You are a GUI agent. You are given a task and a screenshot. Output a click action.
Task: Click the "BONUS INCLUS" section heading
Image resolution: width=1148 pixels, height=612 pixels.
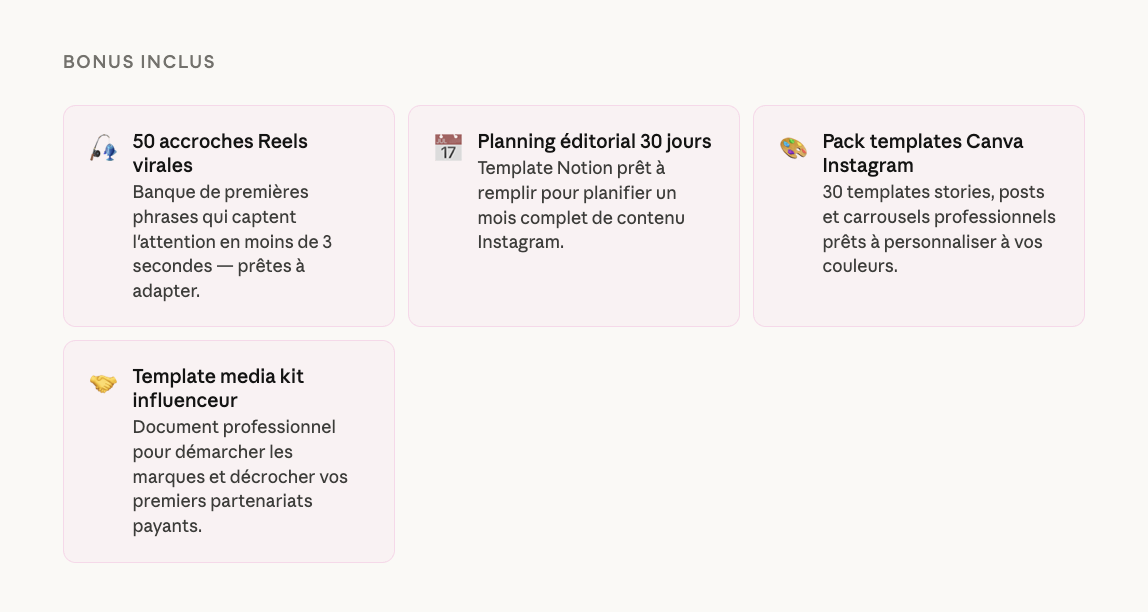[139, 62]
